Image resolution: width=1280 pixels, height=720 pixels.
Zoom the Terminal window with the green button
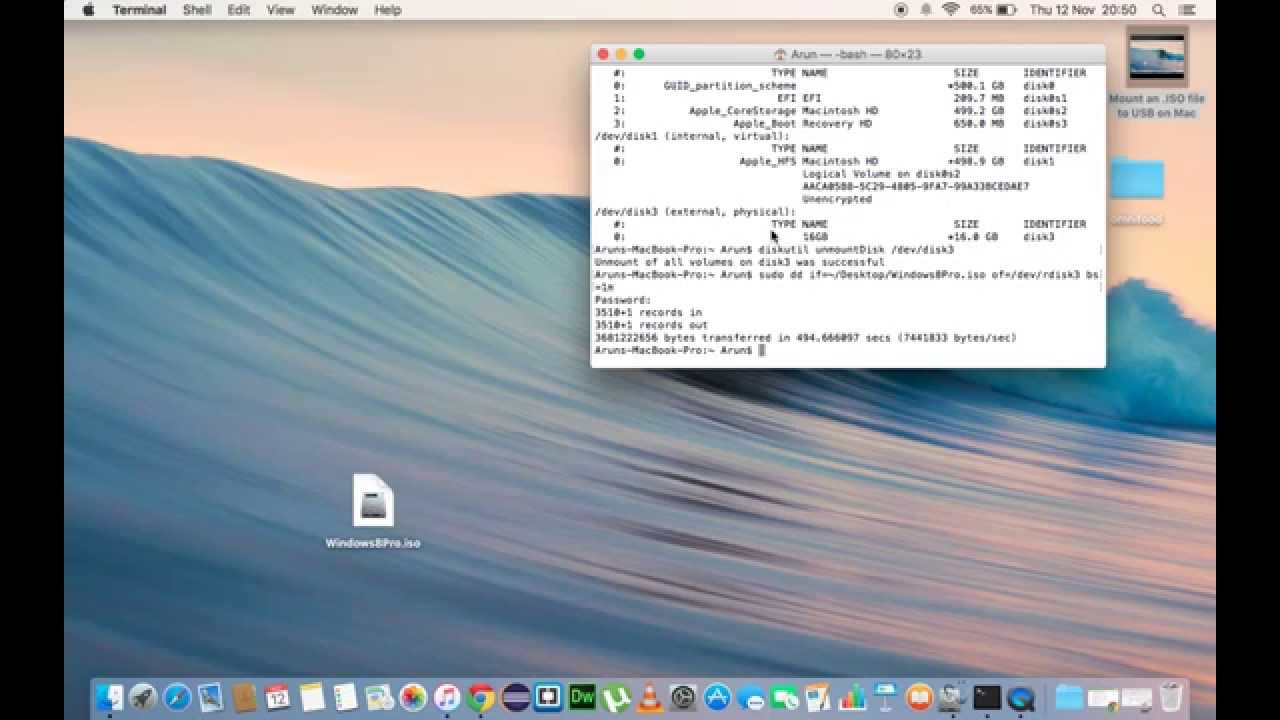(x=639, y=54)
